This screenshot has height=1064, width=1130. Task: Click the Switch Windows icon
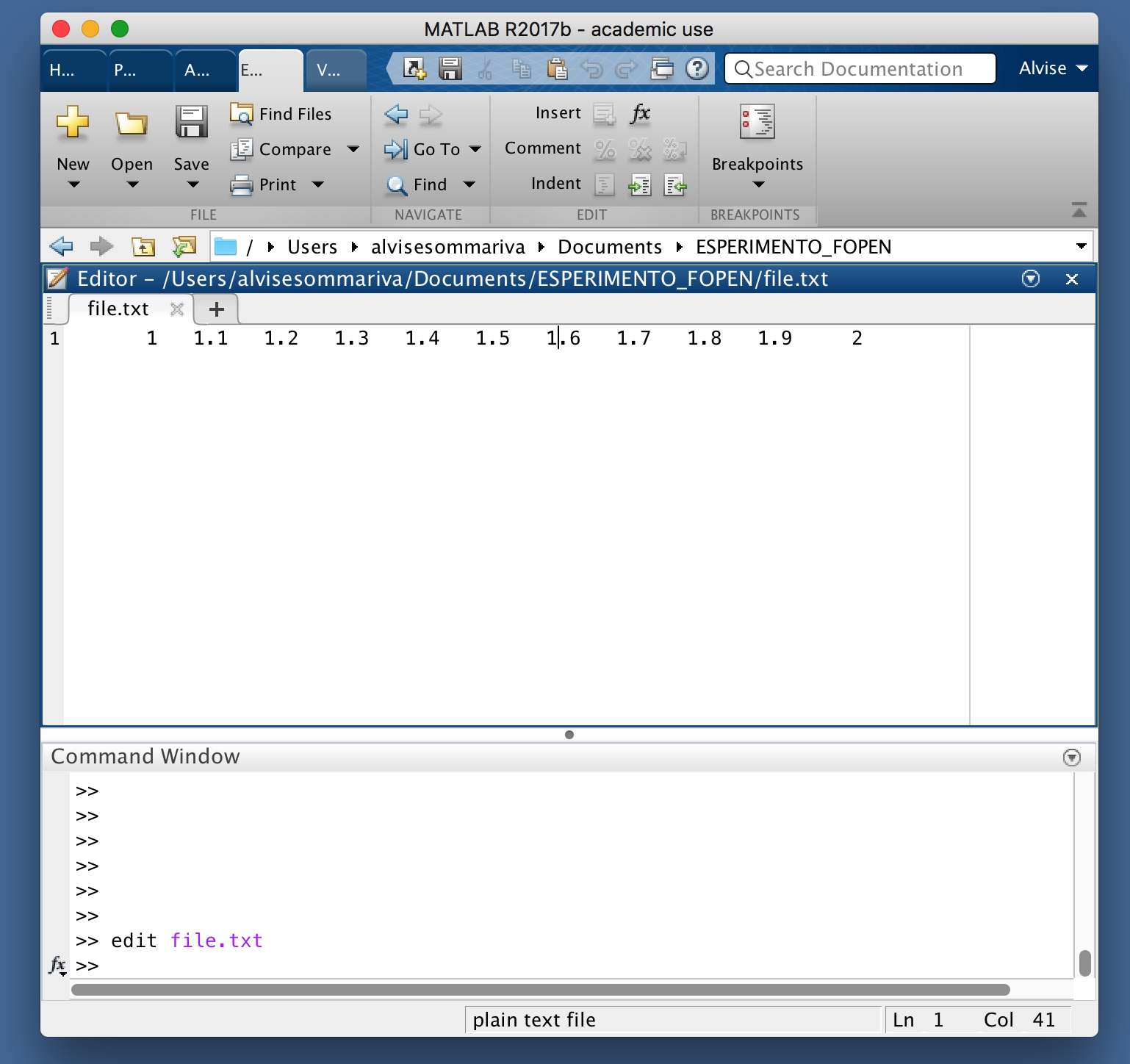(x=662, y=69)
